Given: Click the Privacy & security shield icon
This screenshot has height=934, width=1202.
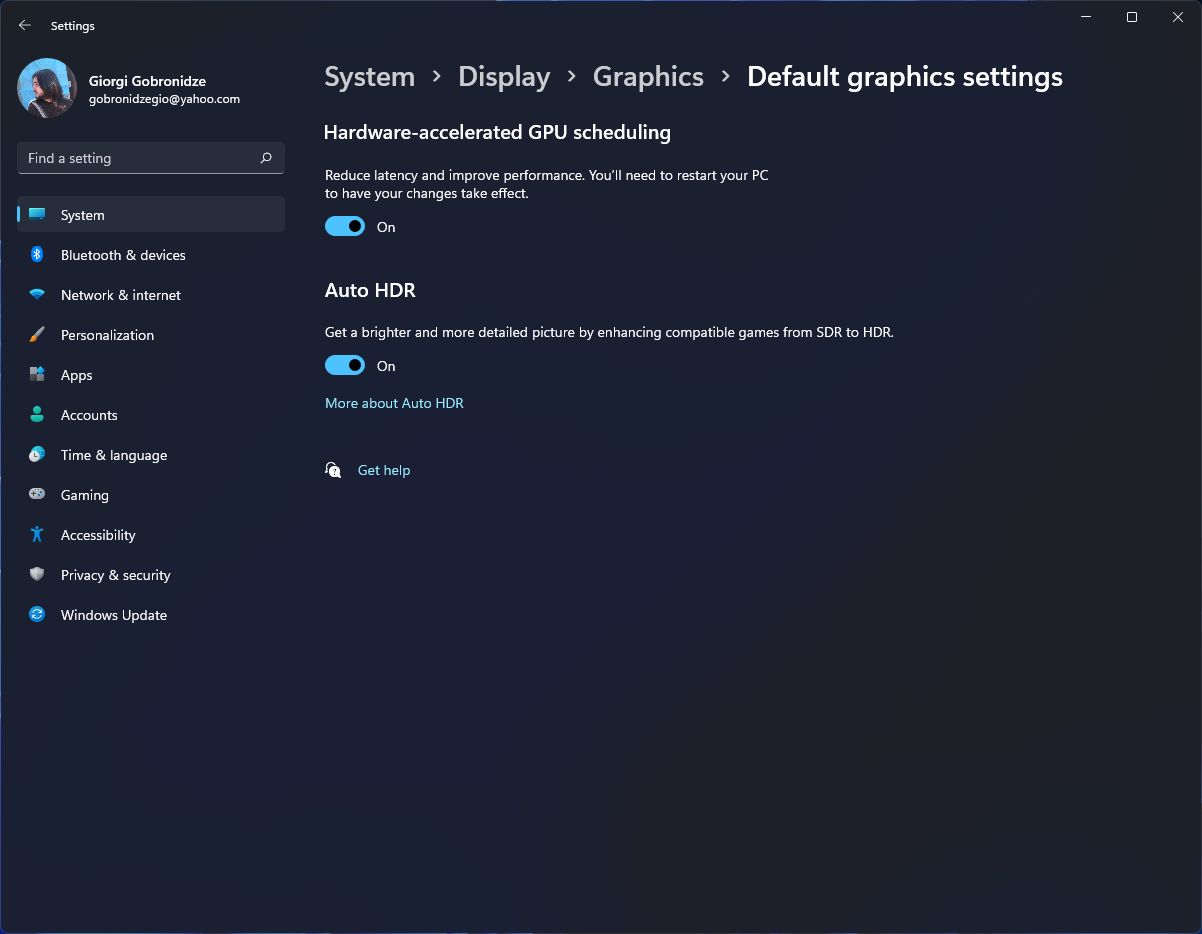Looking at the screenshot, I should point(37,575).
